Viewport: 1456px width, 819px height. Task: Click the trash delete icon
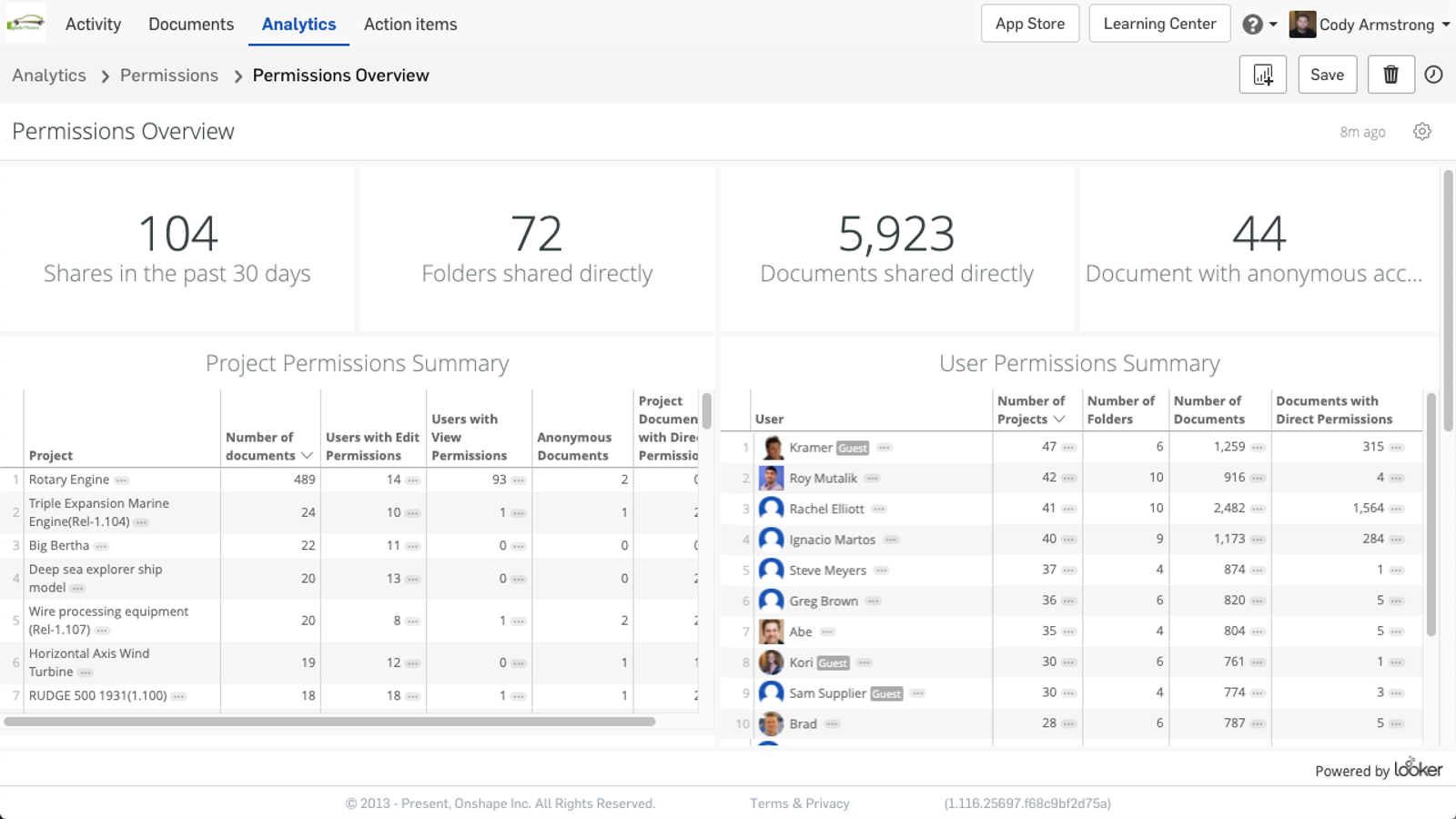click(1390, 75)
